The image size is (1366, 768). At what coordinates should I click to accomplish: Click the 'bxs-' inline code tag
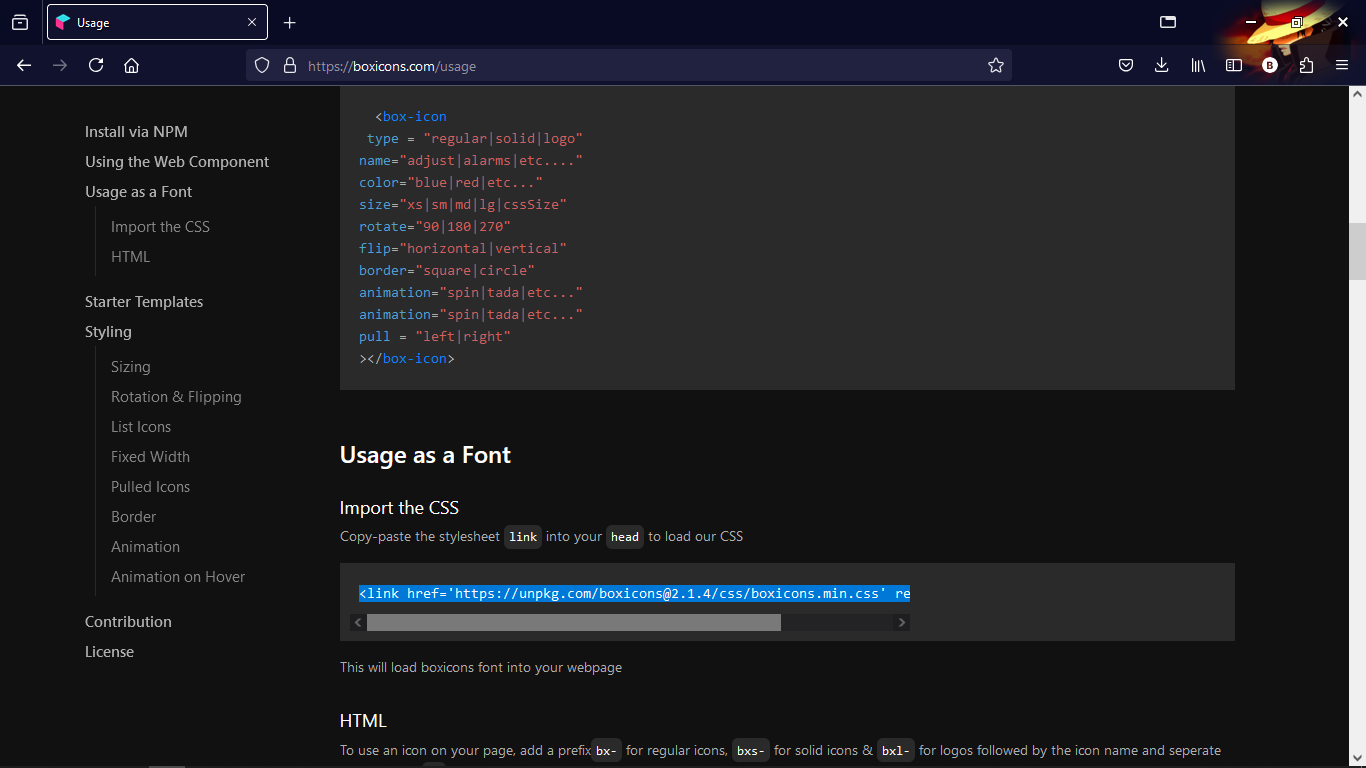[x=751, y=751]
